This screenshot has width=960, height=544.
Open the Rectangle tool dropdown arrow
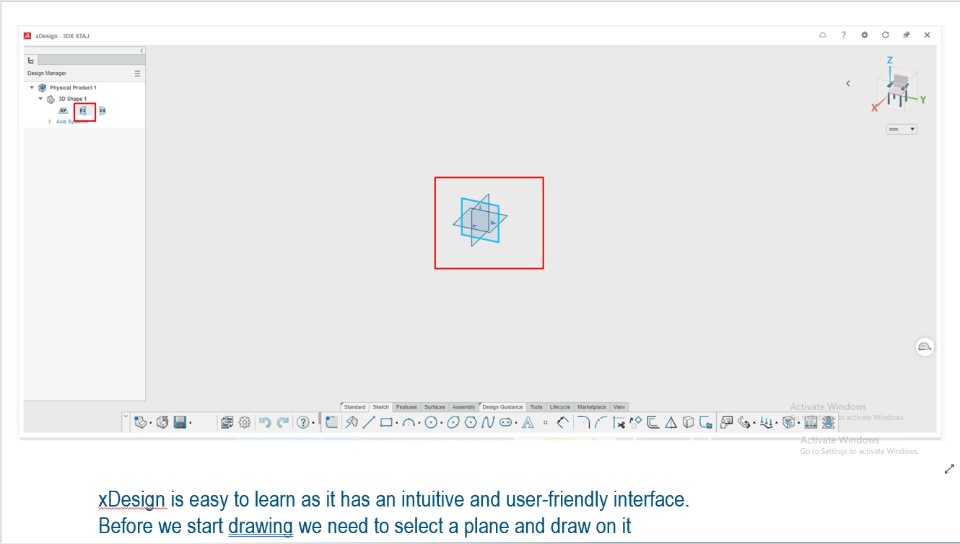click(397, 423)
